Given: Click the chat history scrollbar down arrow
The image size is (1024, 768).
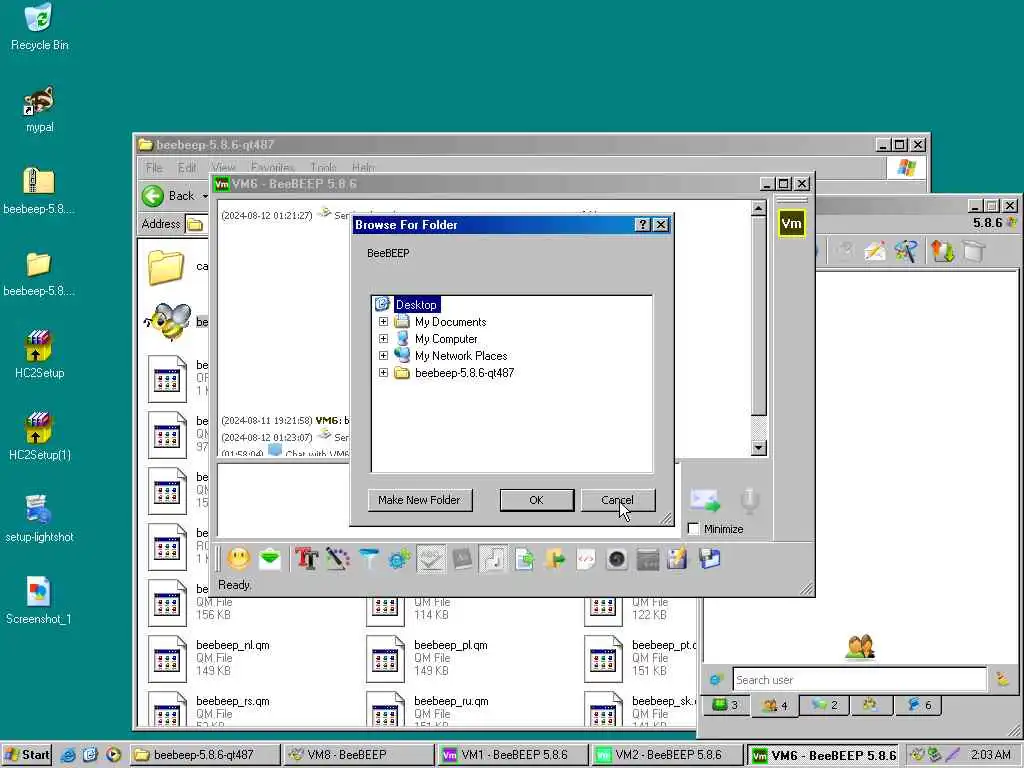Looking at the screenshot, I should (758, 448).
